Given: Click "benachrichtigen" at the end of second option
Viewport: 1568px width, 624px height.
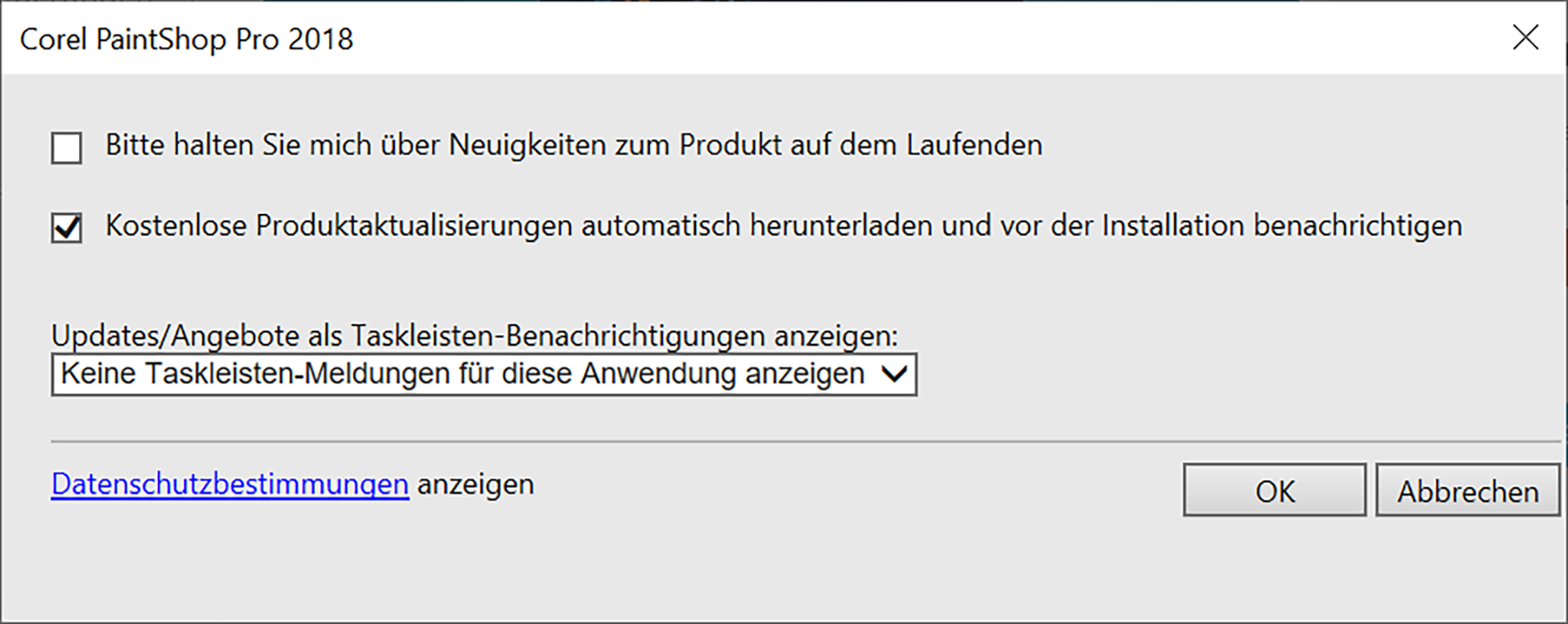Looking at the screenshot, I should (x=1357, y=226).
